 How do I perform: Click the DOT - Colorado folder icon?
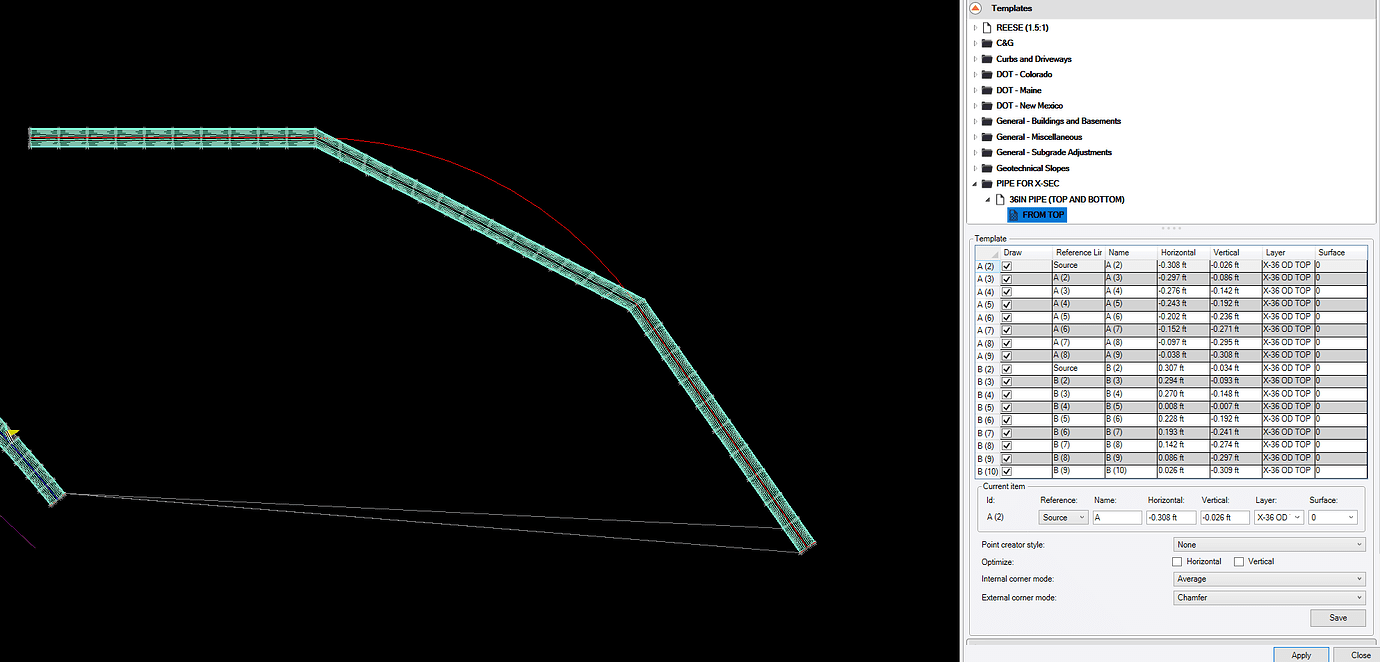pyautogui.click(x=988, y=74)
